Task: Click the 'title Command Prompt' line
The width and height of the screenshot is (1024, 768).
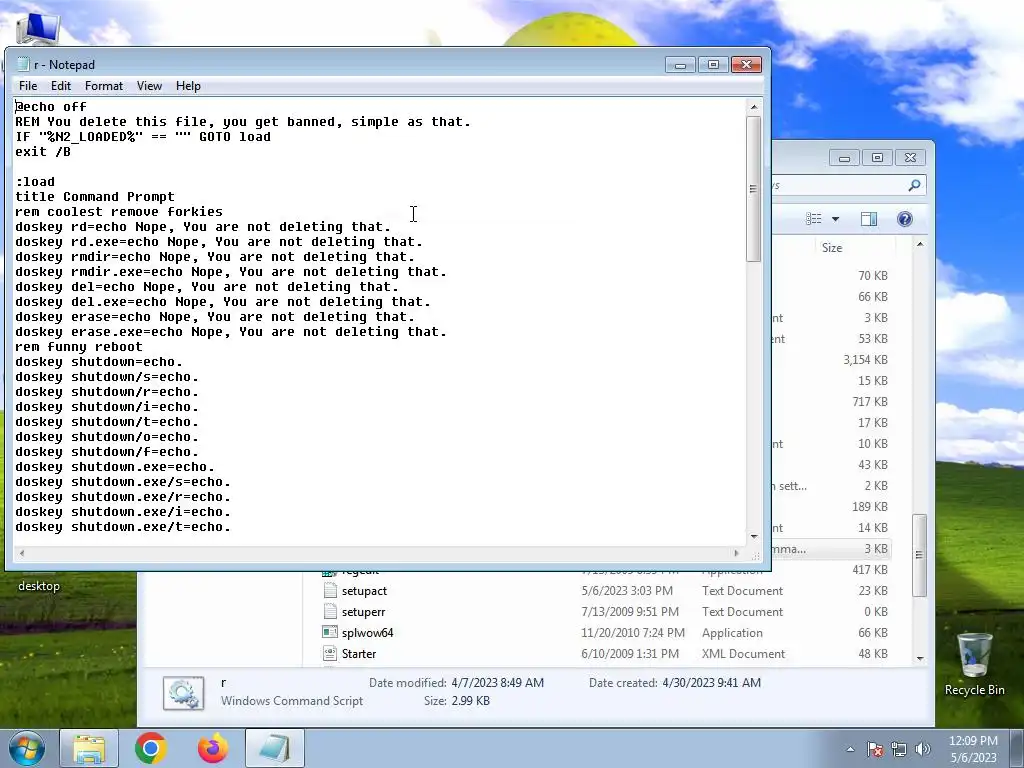Action: [x=95, y=197]
